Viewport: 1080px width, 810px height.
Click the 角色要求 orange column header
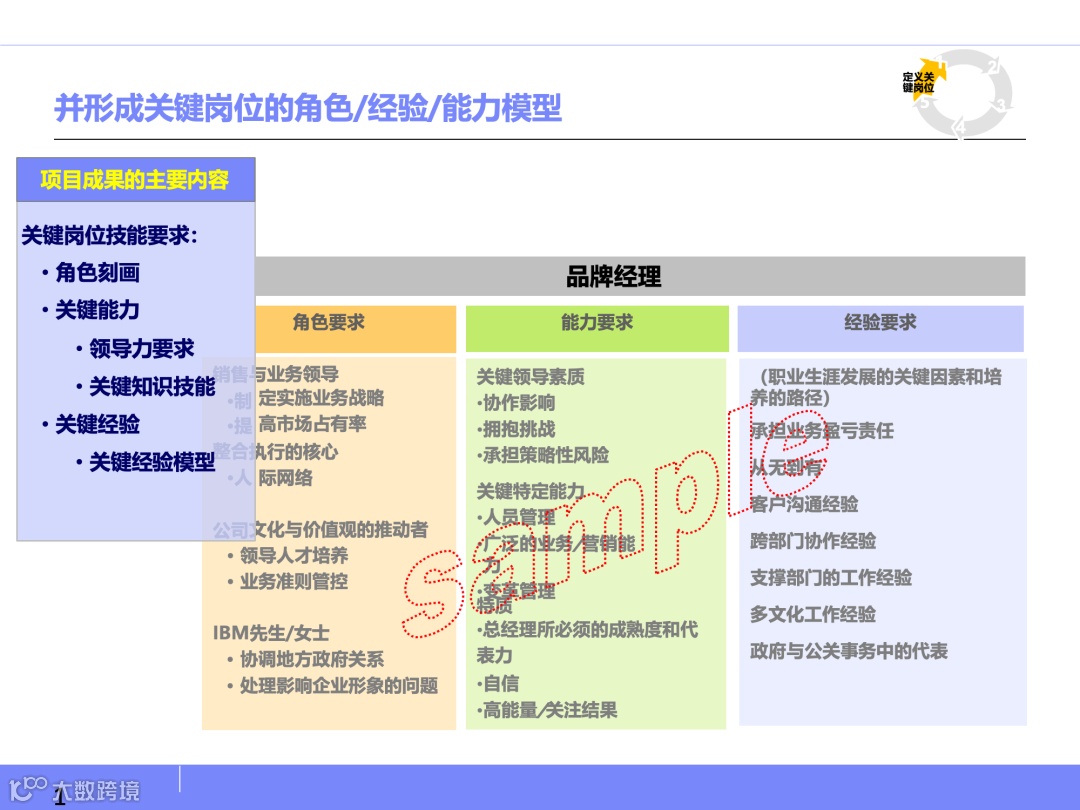[x=355, y=329]
